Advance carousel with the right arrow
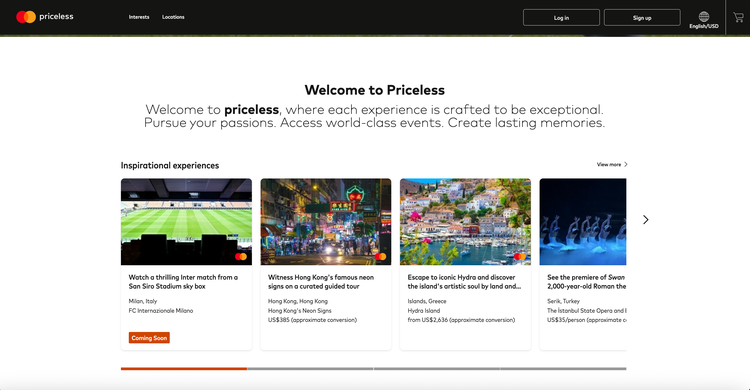 tap(646, 220)
